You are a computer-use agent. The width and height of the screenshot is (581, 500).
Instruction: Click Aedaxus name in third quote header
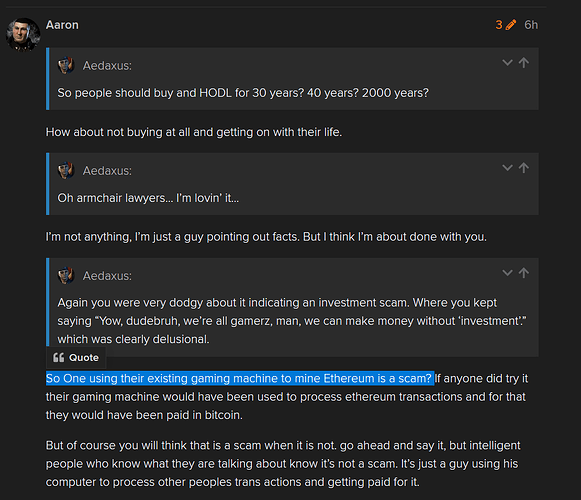(x=107, y=276)
